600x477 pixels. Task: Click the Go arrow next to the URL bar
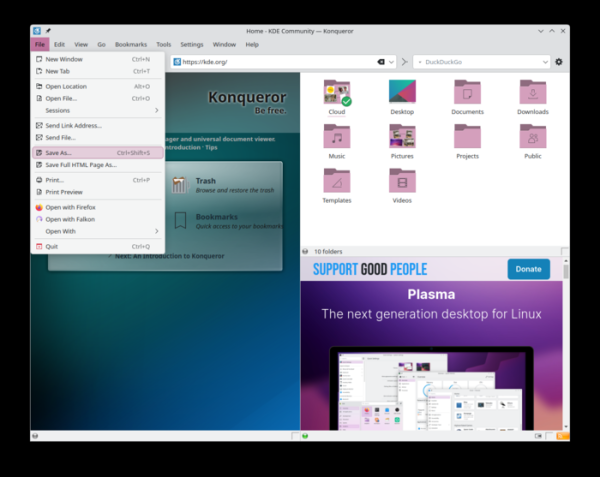[404, 62]
